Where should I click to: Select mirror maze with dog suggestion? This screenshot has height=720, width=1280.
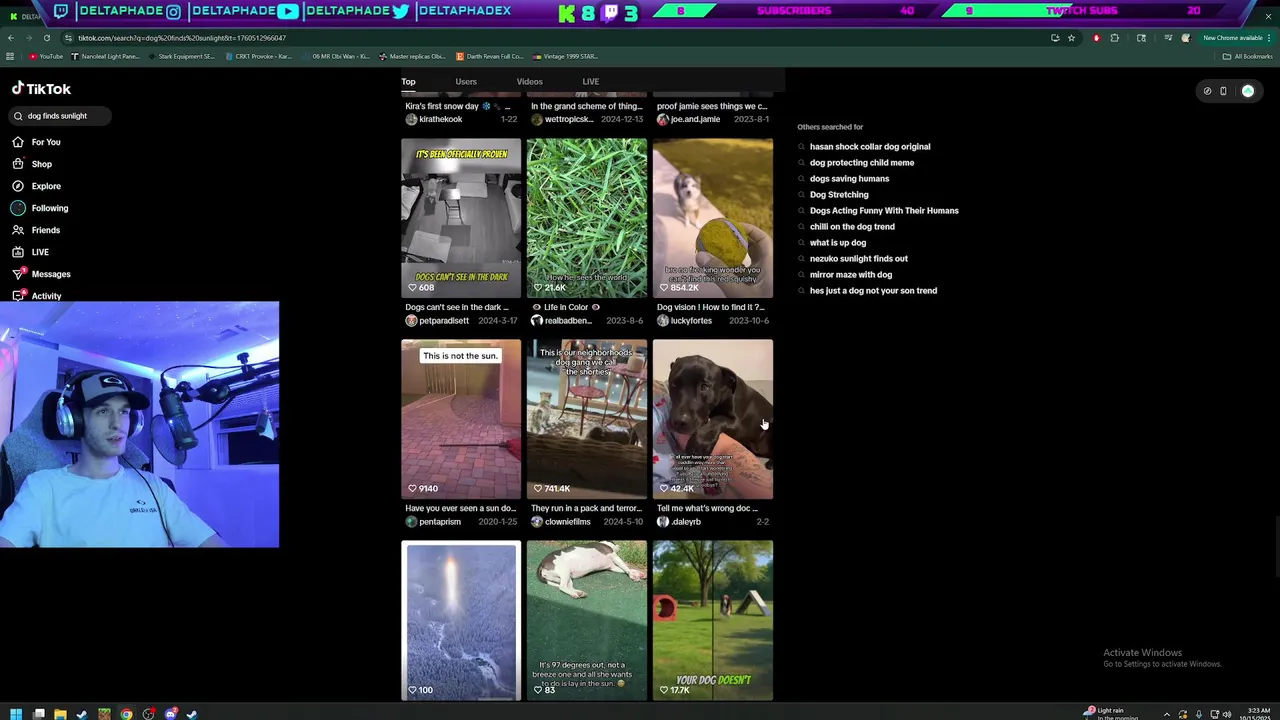[850, 275]
